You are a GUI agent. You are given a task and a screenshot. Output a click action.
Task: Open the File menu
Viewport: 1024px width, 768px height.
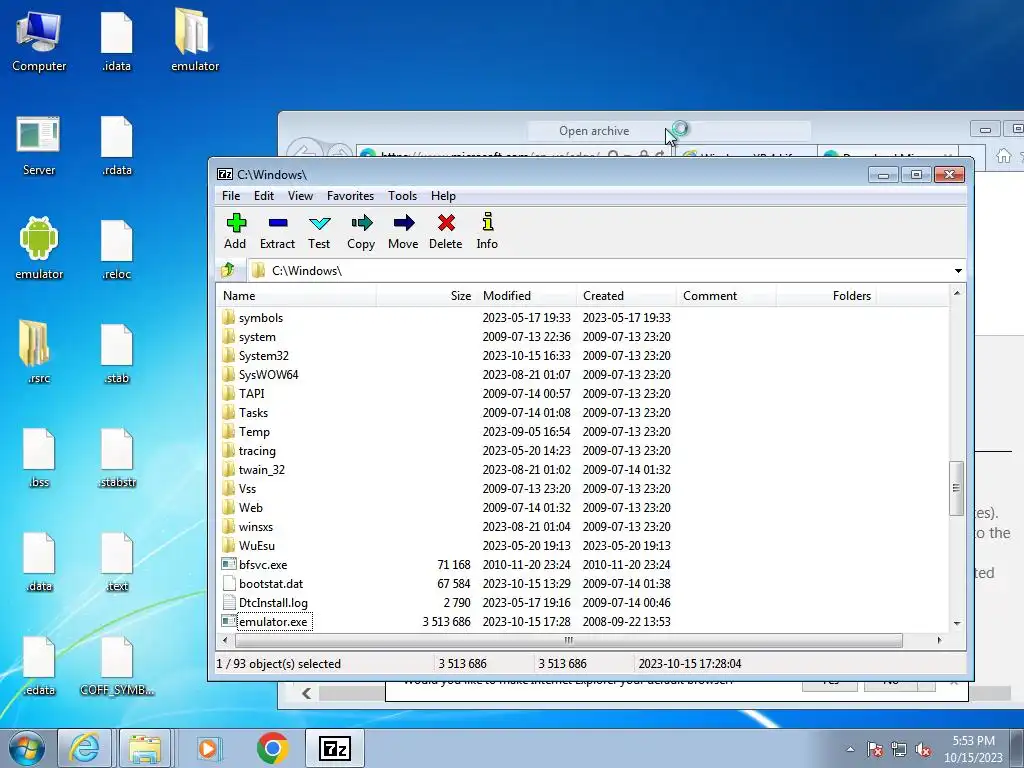click(231, 196)
